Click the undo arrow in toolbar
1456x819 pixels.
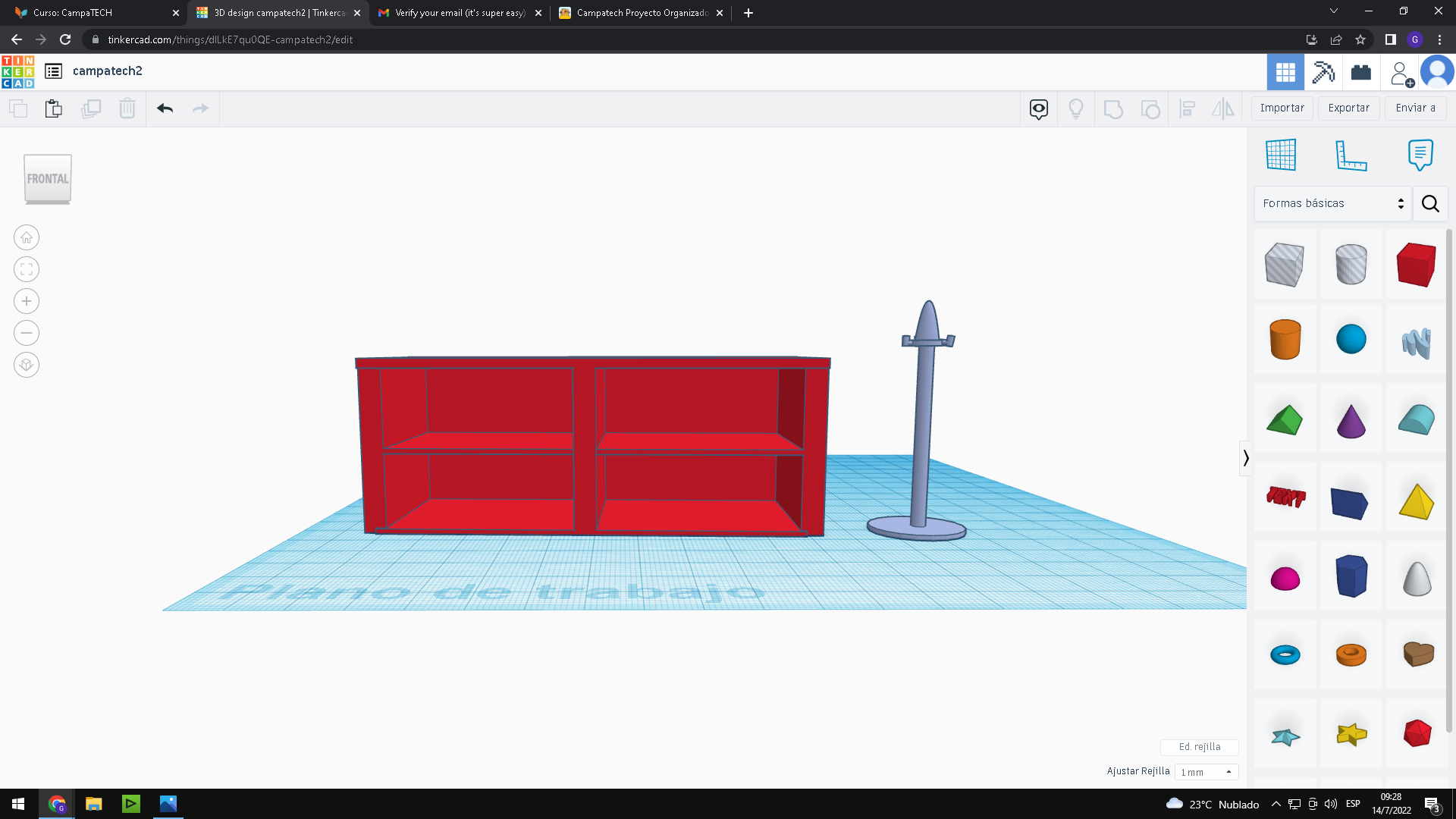pyautogui.click(x=165, y=108)
